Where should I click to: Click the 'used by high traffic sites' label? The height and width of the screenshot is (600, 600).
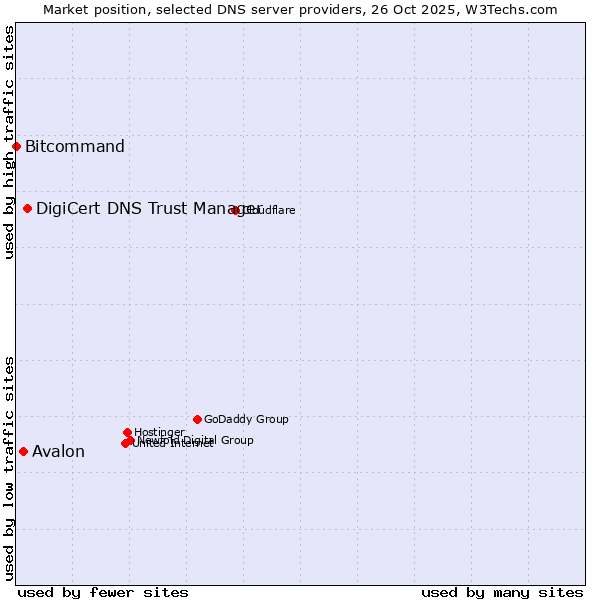9,142
